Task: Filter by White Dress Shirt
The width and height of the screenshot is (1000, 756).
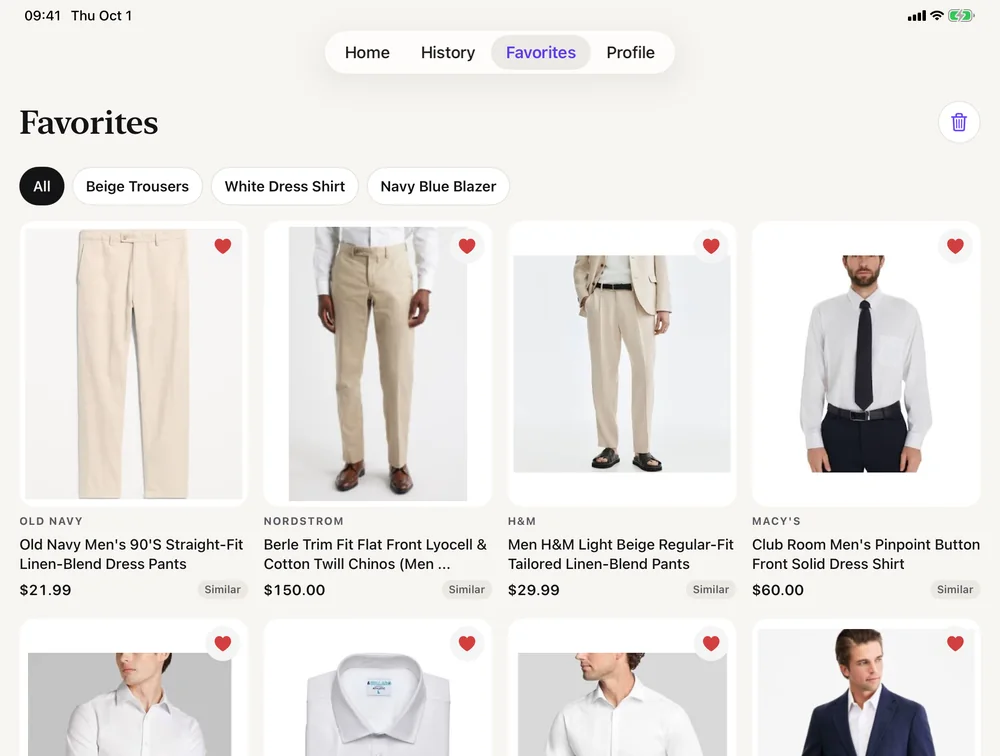Action: (284, 186)
